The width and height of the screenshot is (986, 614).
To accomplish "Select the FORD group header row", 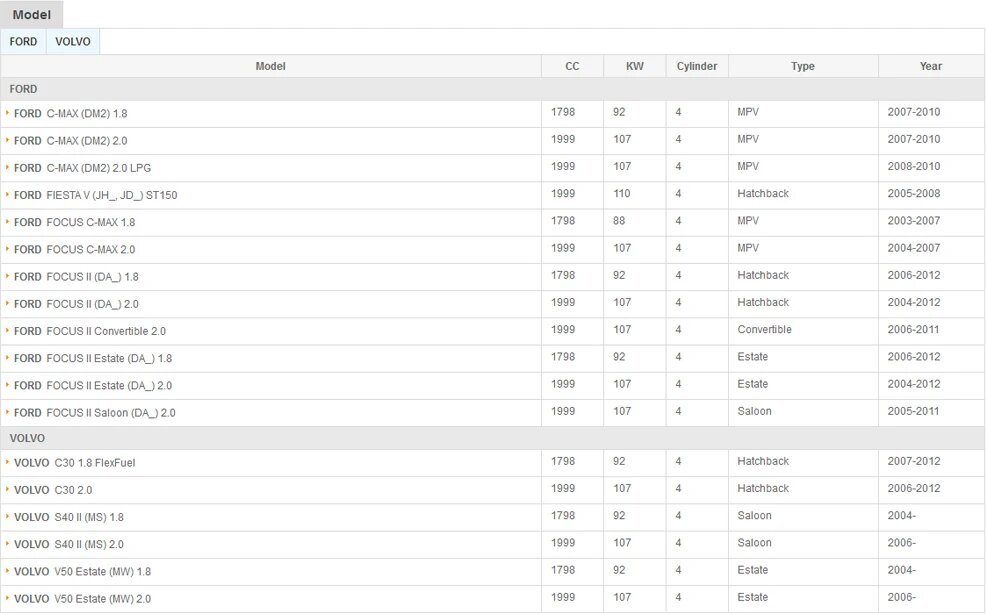I will (492, 89).
